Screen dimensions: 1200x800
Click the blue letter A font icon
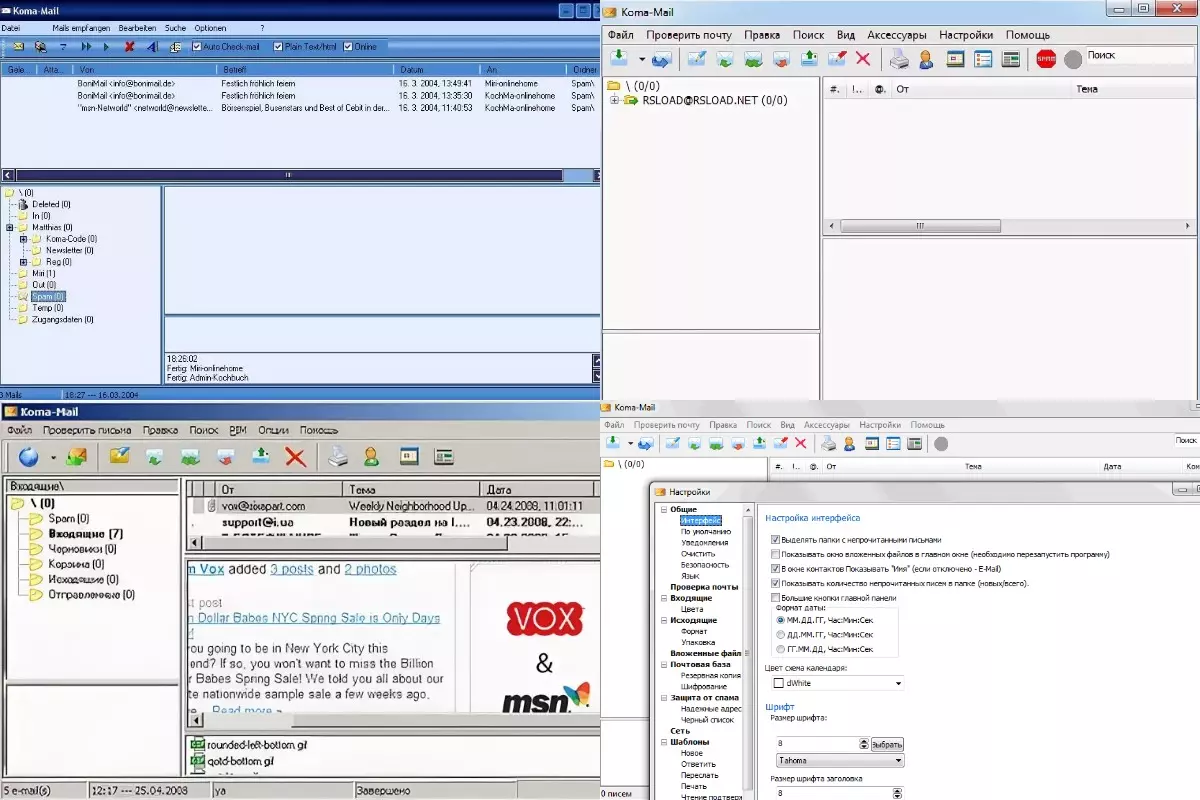pyautogui.click(x=151, y=47)
